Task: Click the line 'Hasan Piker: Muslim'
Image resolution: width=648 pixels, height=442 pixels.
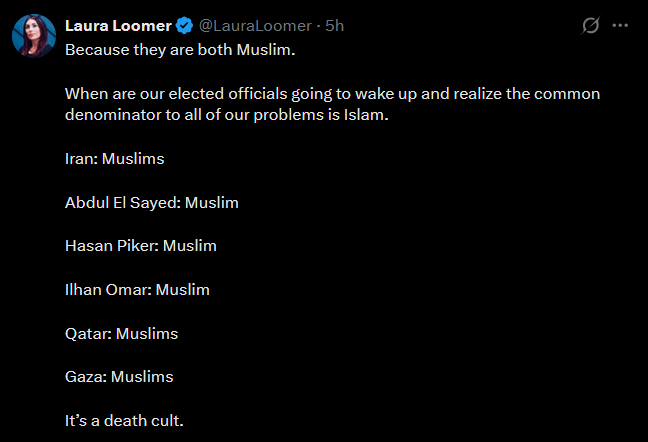Action: (140, 246)
